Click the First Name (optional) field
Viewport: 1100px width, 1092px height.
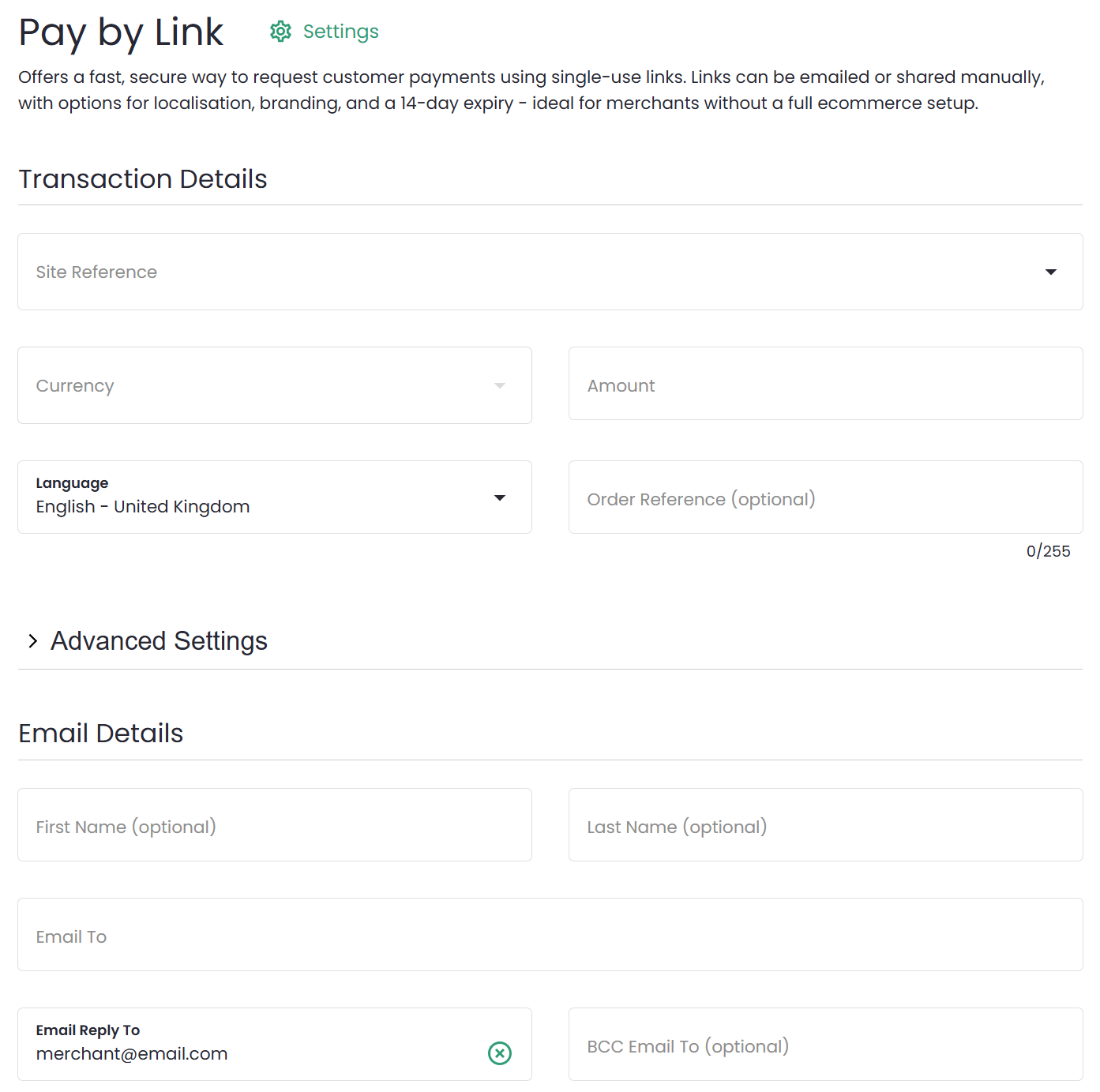(x=274, y=825)
